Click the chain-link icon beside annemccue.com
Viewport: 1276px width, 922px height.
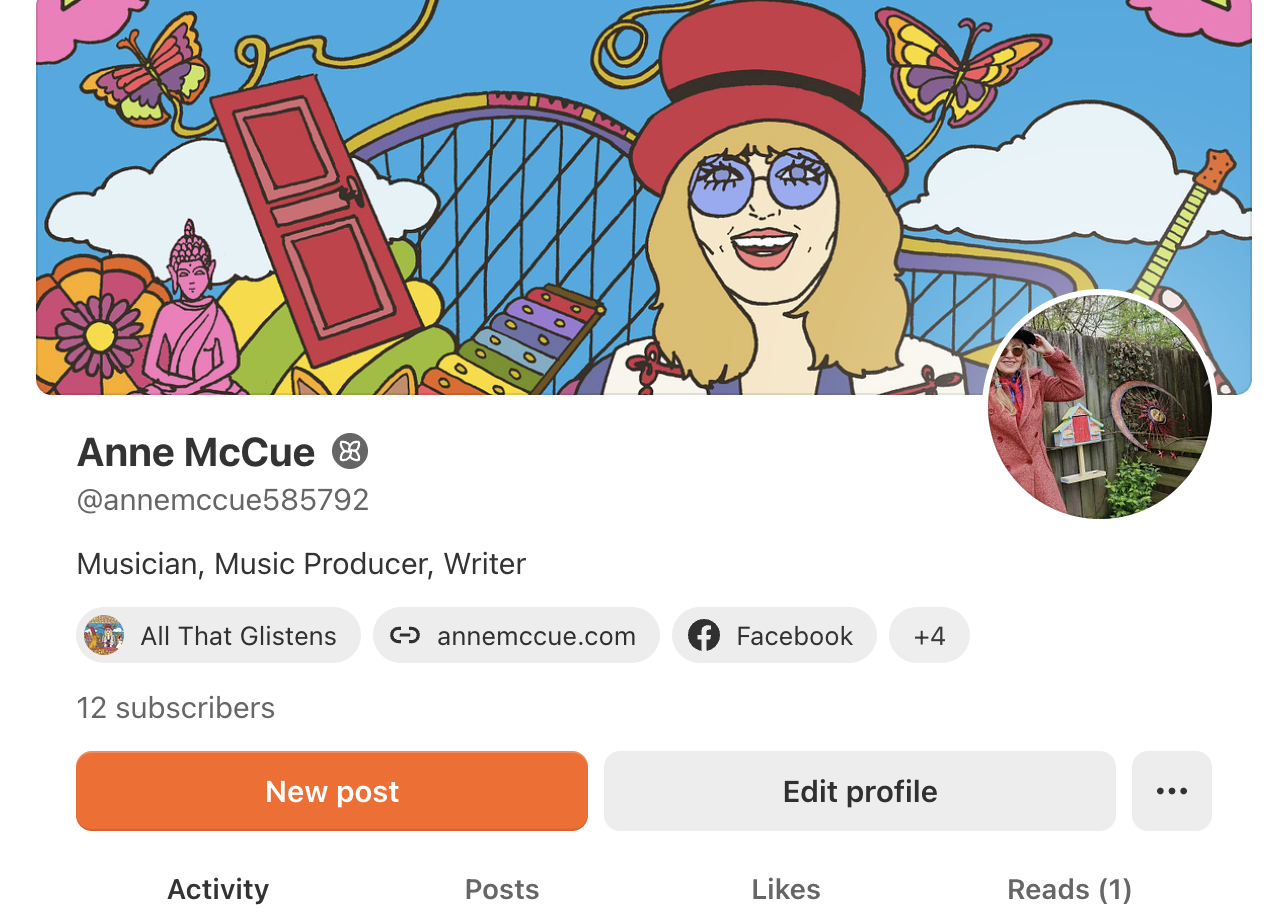click(x=404, y=636)
